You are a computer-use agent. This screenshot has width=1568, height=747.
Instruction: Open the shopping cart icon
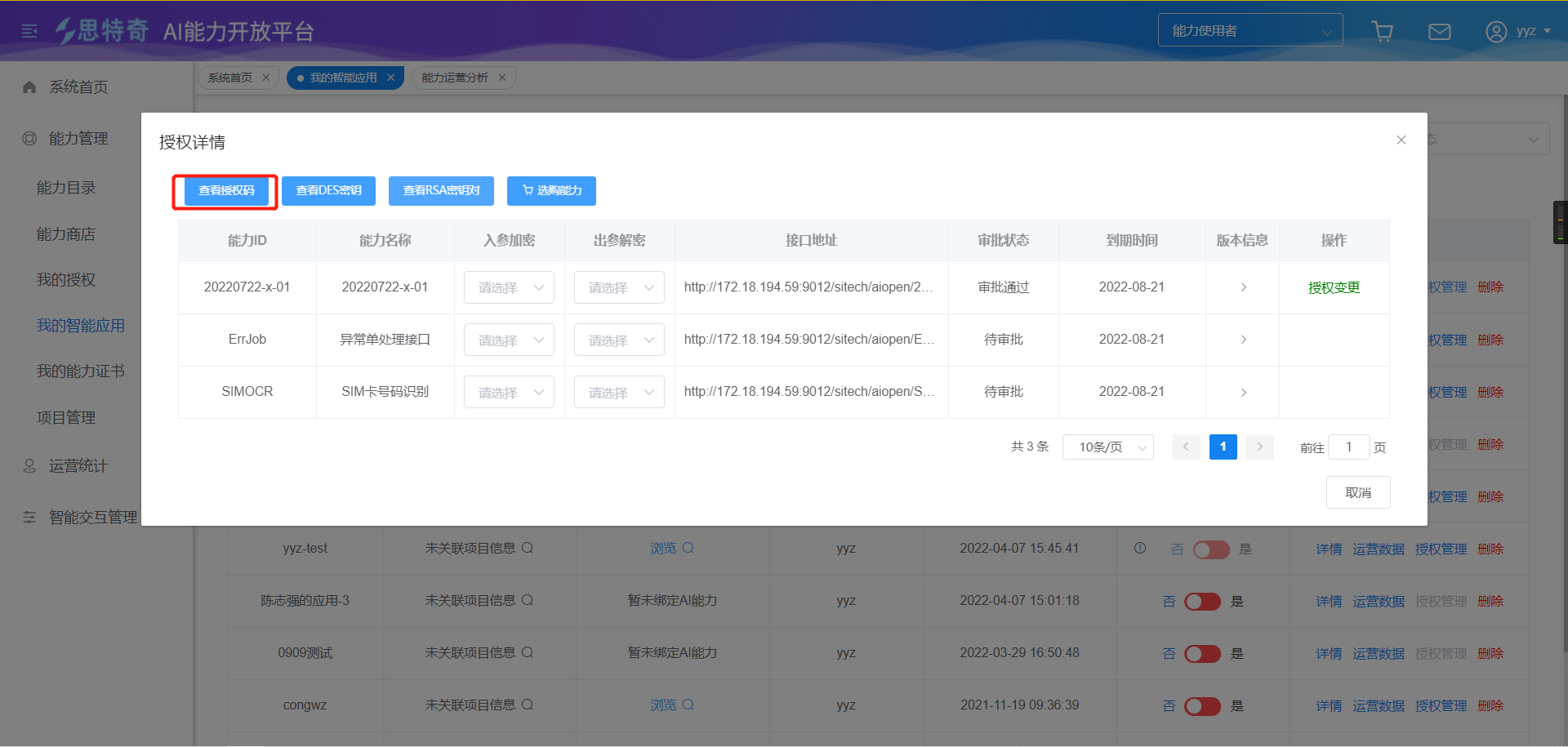1383,32
